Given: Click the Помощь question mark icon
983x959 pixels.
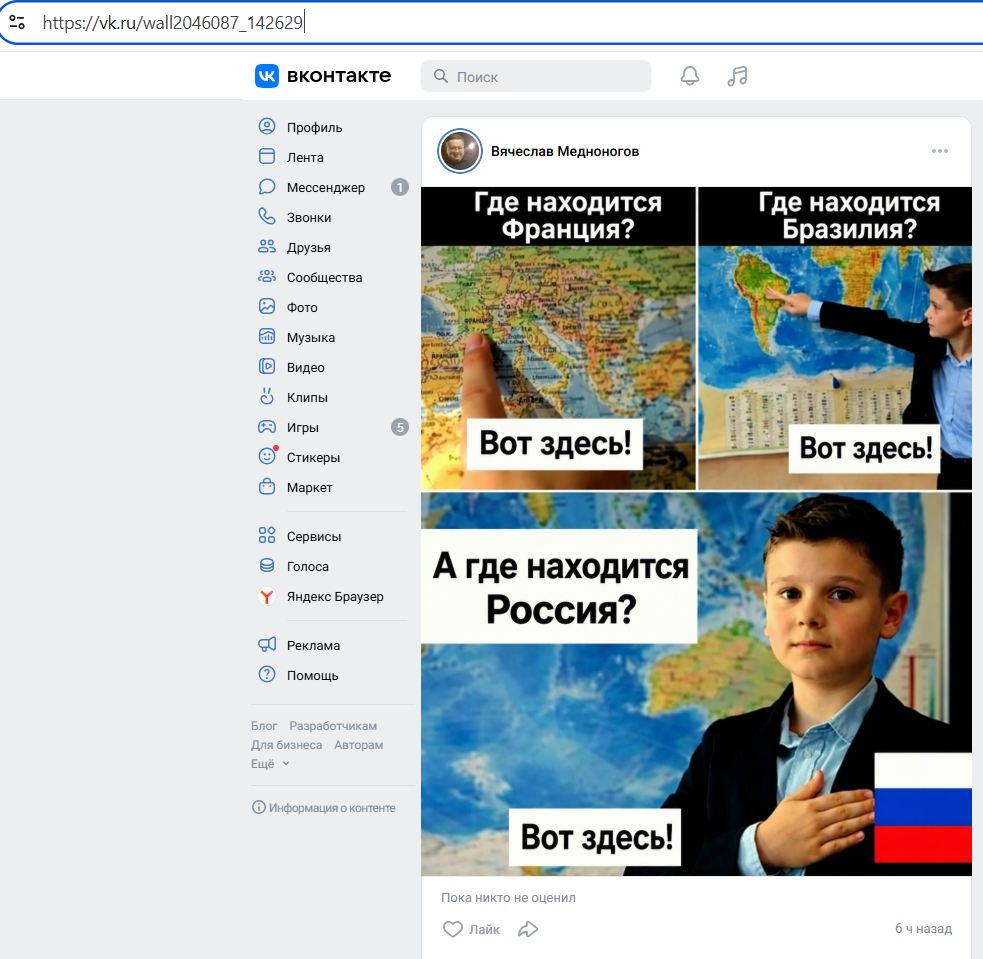Looking at the screenshot, I should [267, 675].
